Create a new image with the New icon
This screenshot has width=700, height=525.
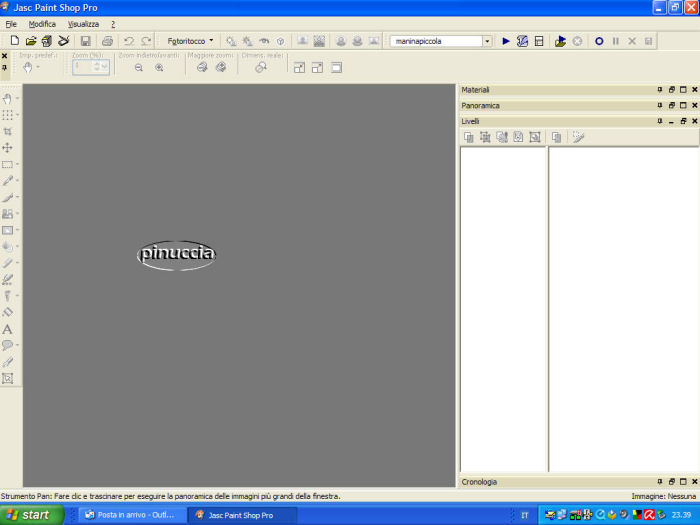tap(14, 41)
